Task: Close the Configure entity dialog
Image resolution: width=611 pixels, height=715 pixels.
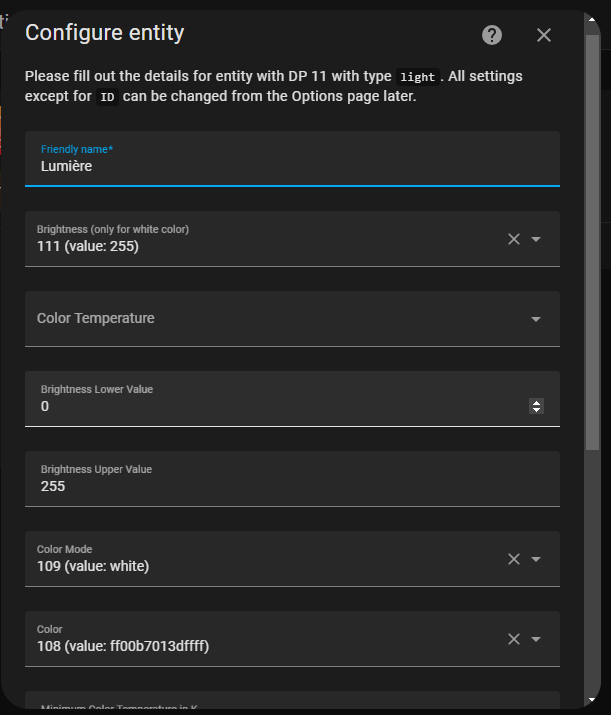Action: coord(544,35)
